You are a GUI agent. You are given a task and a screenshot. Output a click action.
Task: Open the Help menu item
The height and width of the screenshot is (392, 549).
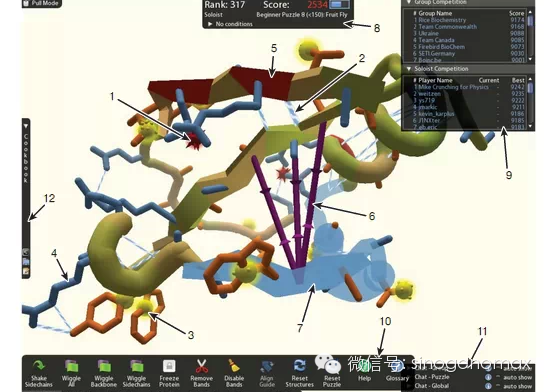(x=364, y=374)
